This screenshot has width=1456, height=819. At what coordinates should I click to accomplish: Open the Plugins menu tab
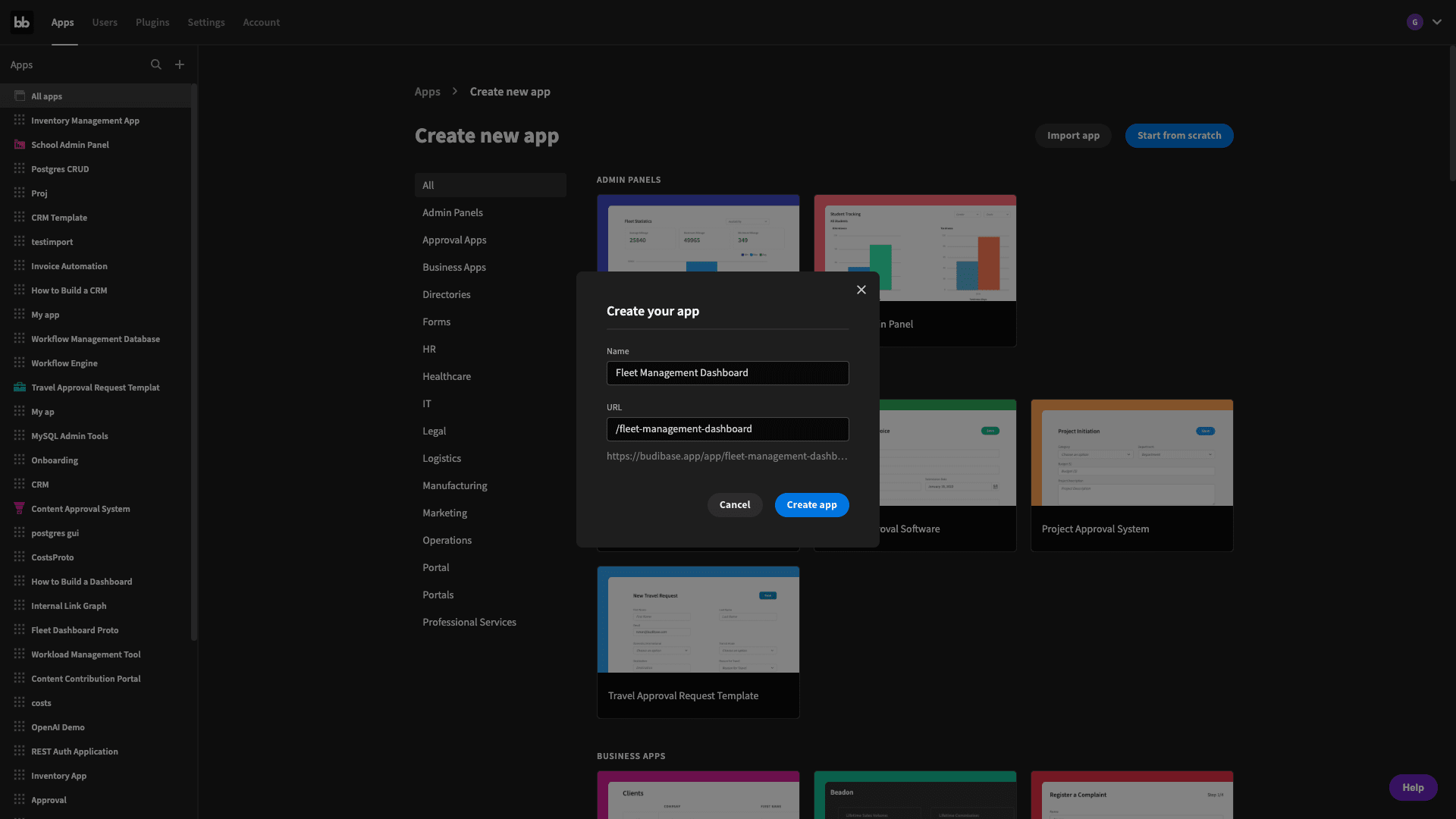pos(152,22)
